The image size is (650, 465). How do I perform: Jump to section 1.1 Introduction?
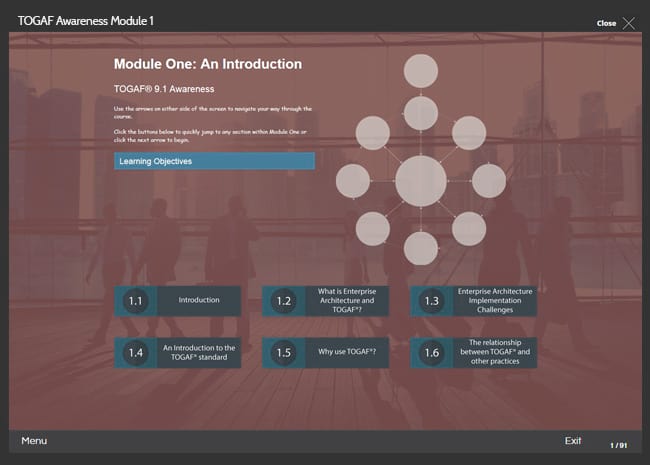pyautogui.click(x=177, y=301)
